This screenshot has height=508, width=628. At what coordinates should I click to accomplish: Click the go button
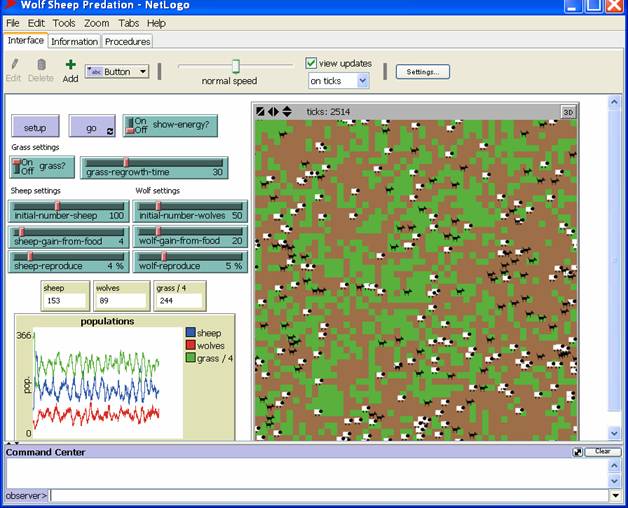tap(92, 127)
